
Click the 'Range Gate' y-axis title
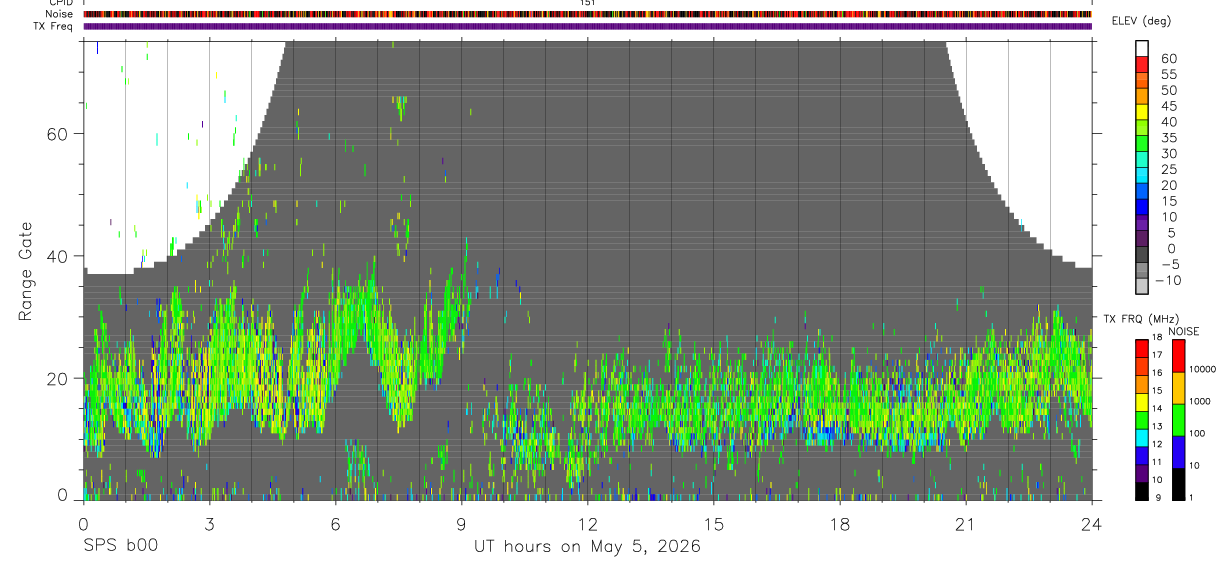click(27, 273)
